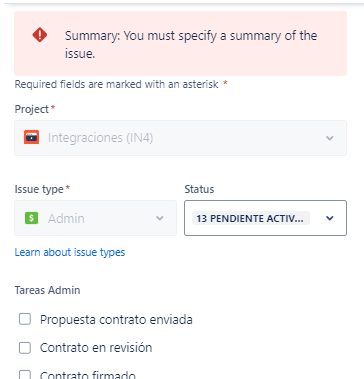
Task: Click the red error warning icon
Action: tap(40, 35)
